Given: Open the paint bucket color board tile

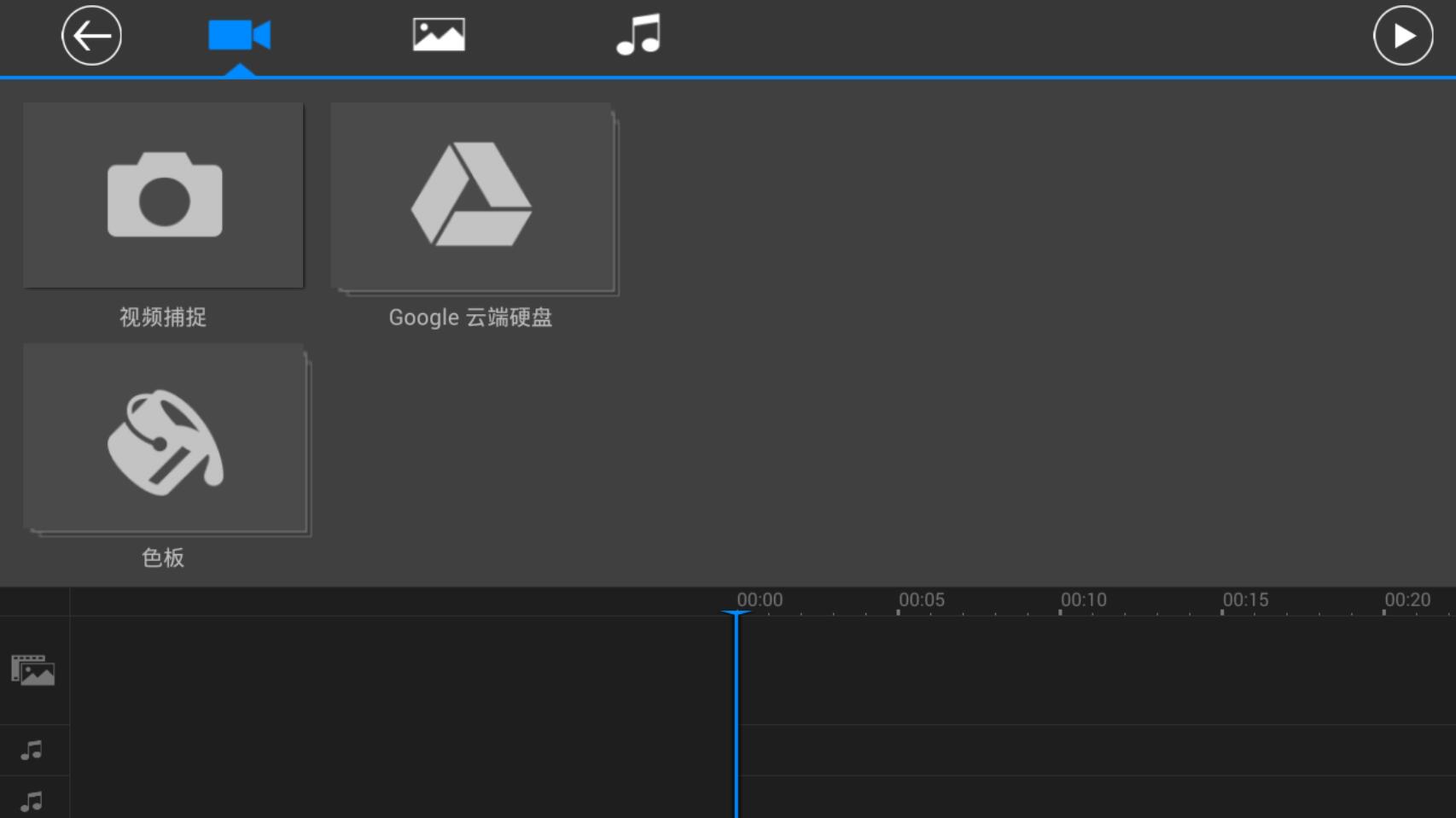Looking at the screenshot, I should (165, 440).
